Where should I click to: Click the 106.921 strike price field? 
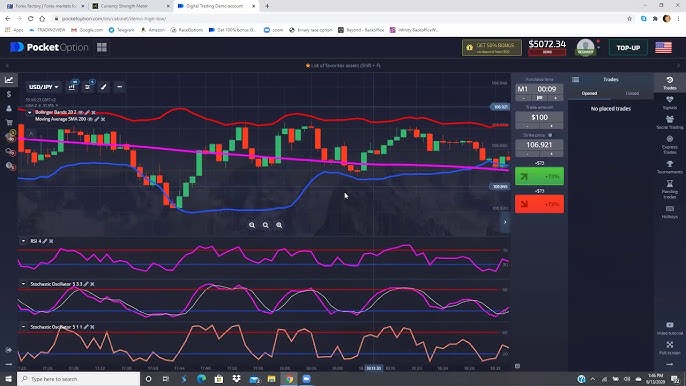[539, 145]
